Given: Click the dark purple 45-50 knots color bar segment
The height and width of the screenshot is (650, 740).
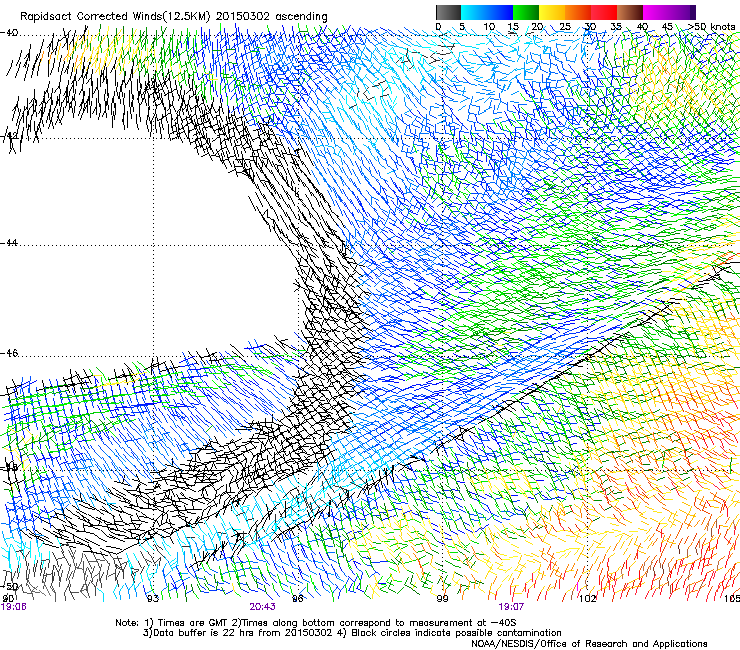Looking at the screenshot, I should 682,12.
